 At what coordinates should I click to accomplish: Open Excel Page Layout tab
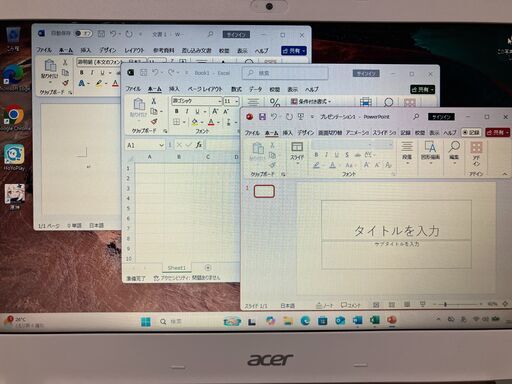point(205,89)
